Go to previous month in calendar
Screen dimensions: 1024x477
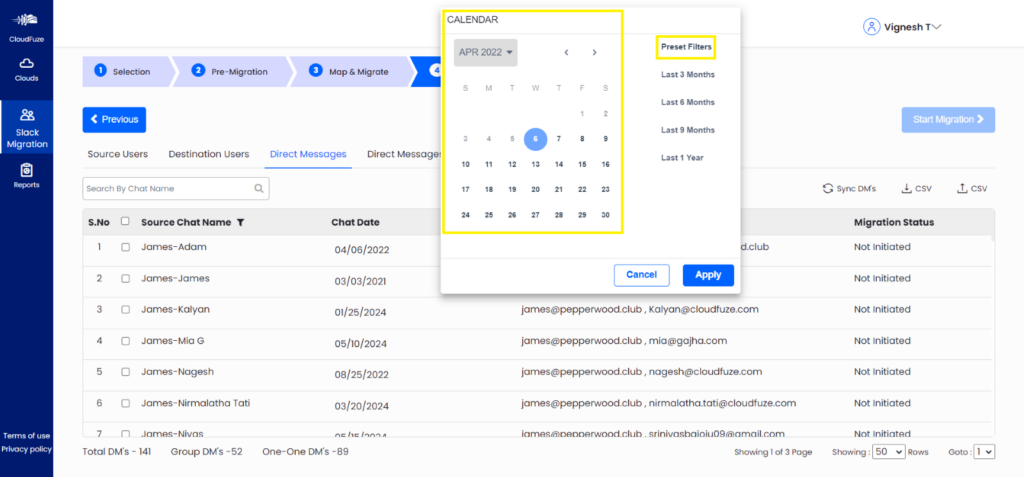point(566,52)
